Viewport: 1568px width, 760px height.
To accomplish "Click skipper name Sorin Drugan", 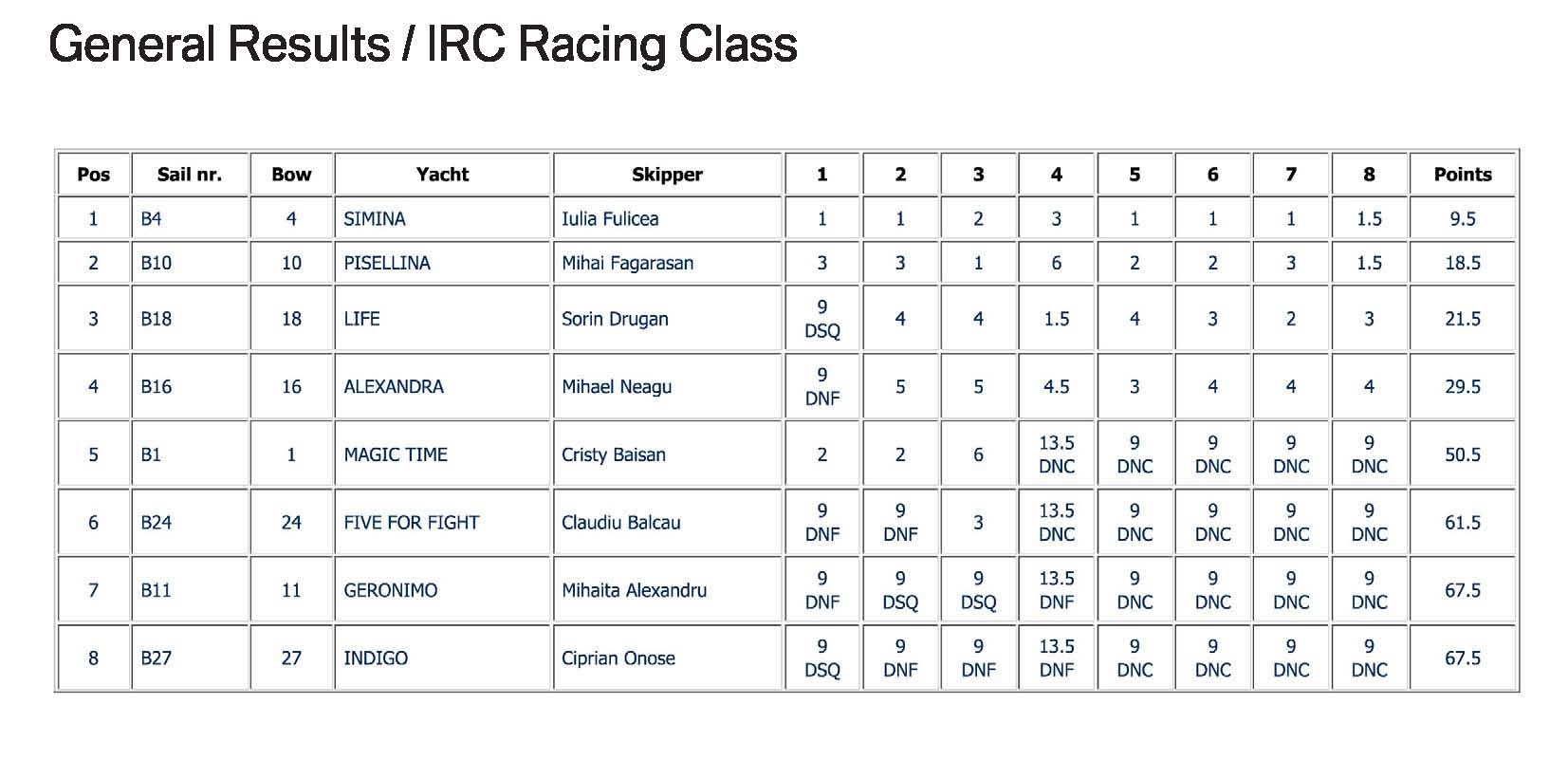I will pyautogui.click(x=615, y=319).
